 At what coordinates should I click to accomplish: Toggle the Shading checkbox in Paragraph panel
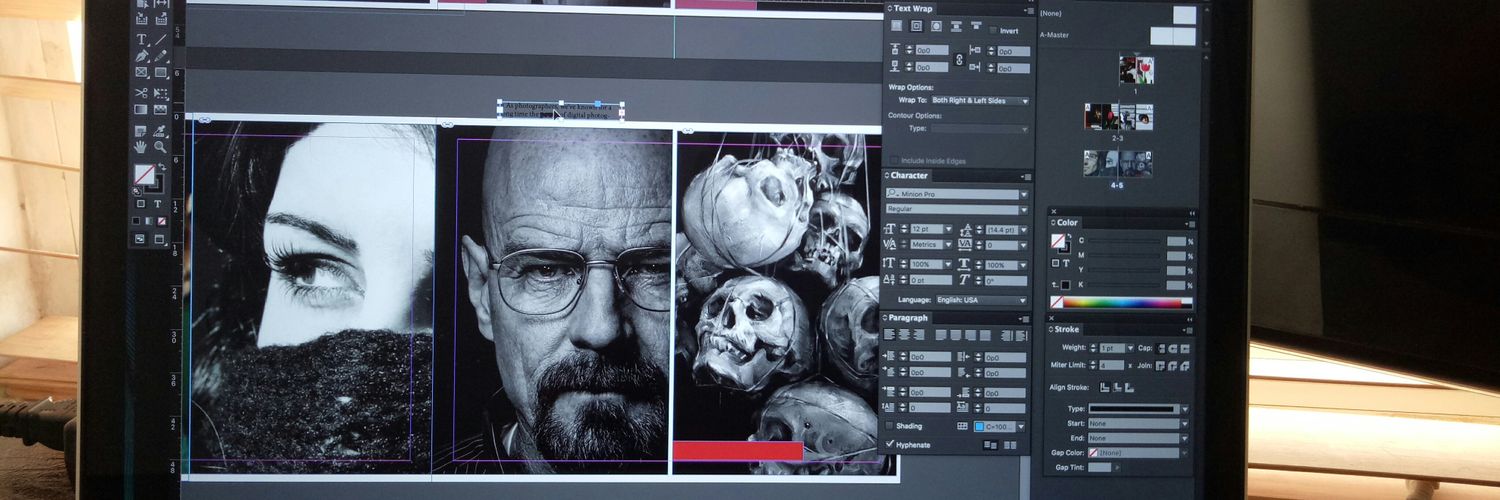[x=890, y=426]
